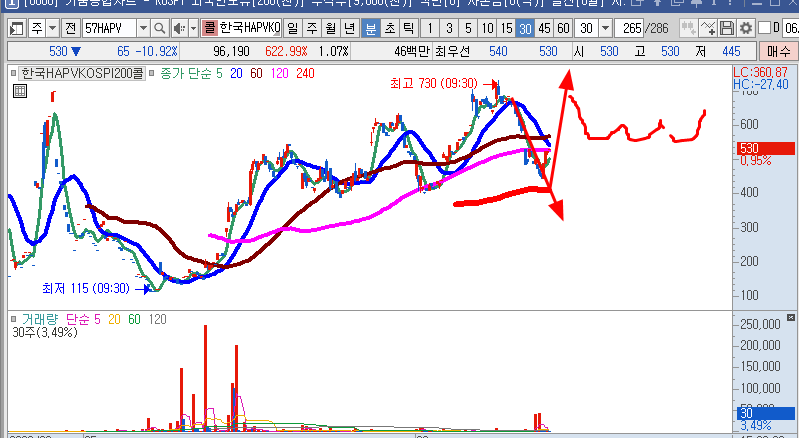The image size is (799, 438).
Task: Switch chart to 주 weekly period
Action: (312, 28)
